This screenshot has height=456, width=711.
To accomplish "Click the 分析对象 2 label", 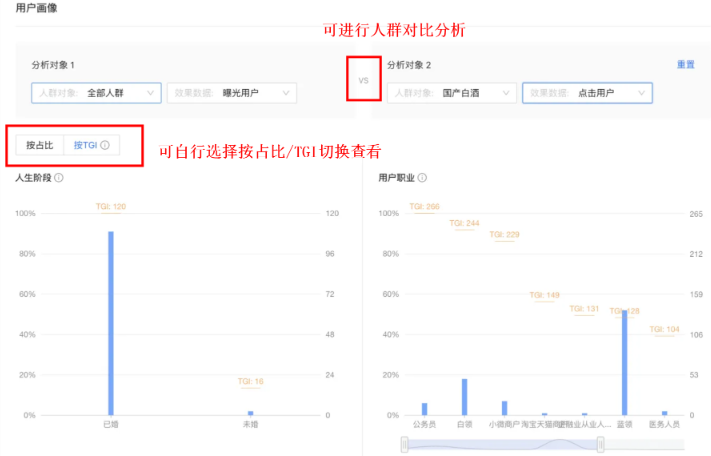I will coord(409,65).
